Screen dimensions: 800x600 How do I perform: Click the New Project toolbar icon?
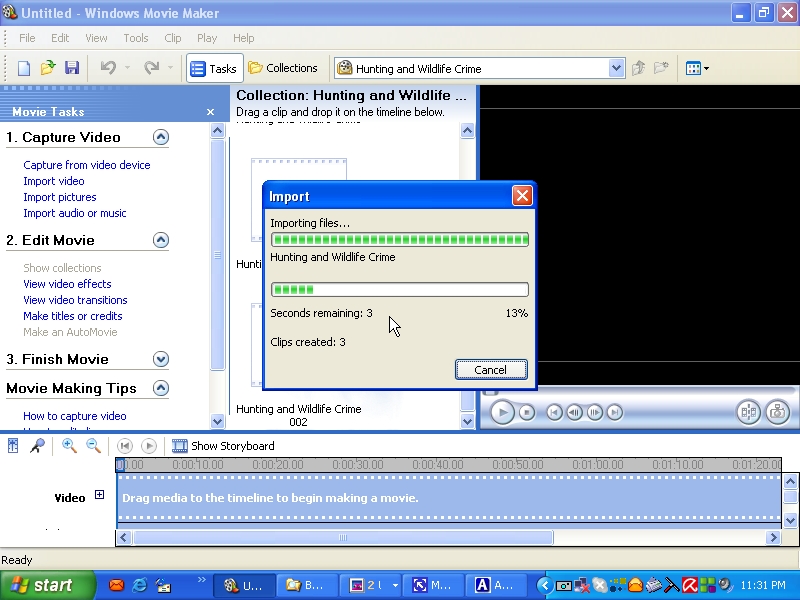pyautogui.click(x=24, y=68)
